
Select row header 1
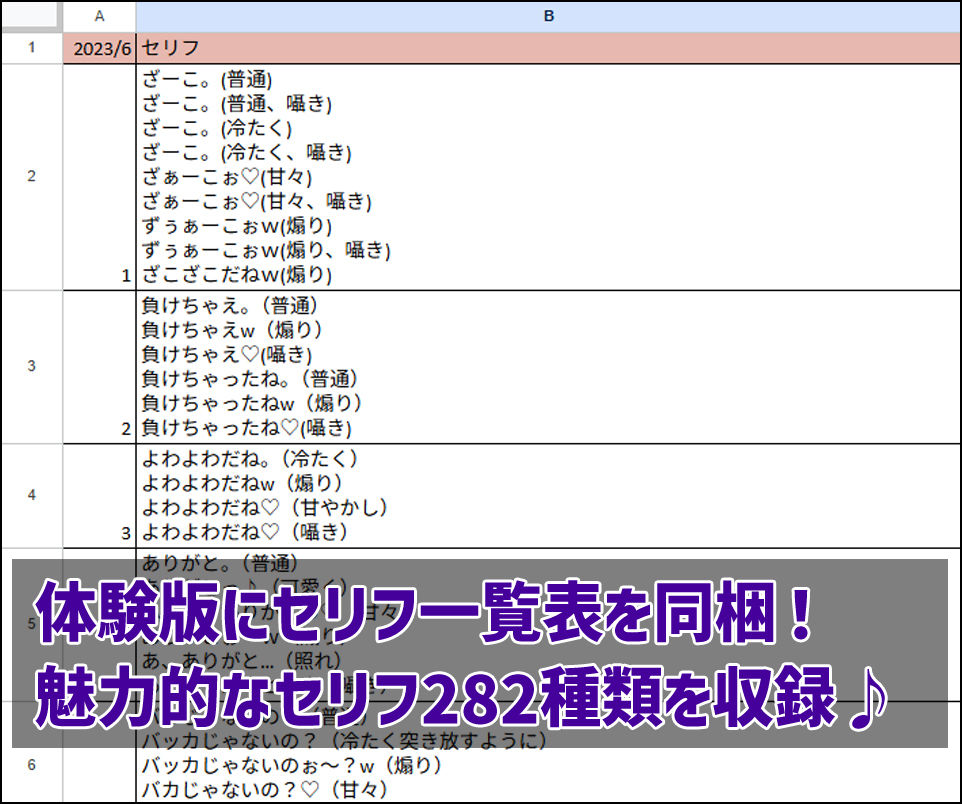pyautogui.click(x=32, y=48)
